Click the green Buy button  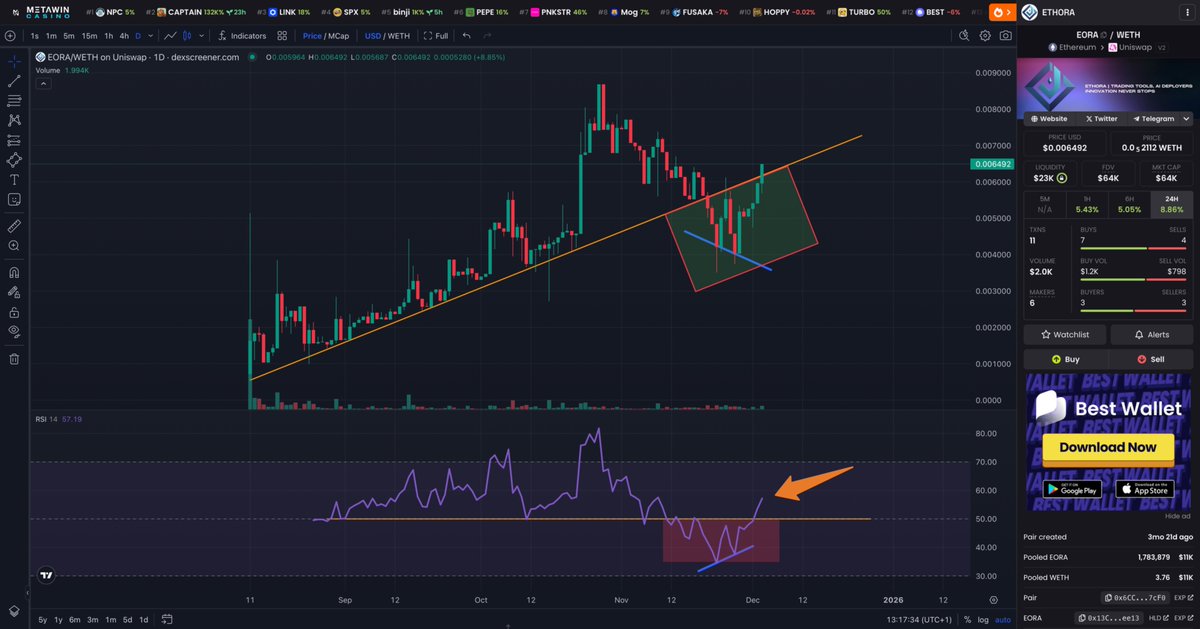point(1065,358)
